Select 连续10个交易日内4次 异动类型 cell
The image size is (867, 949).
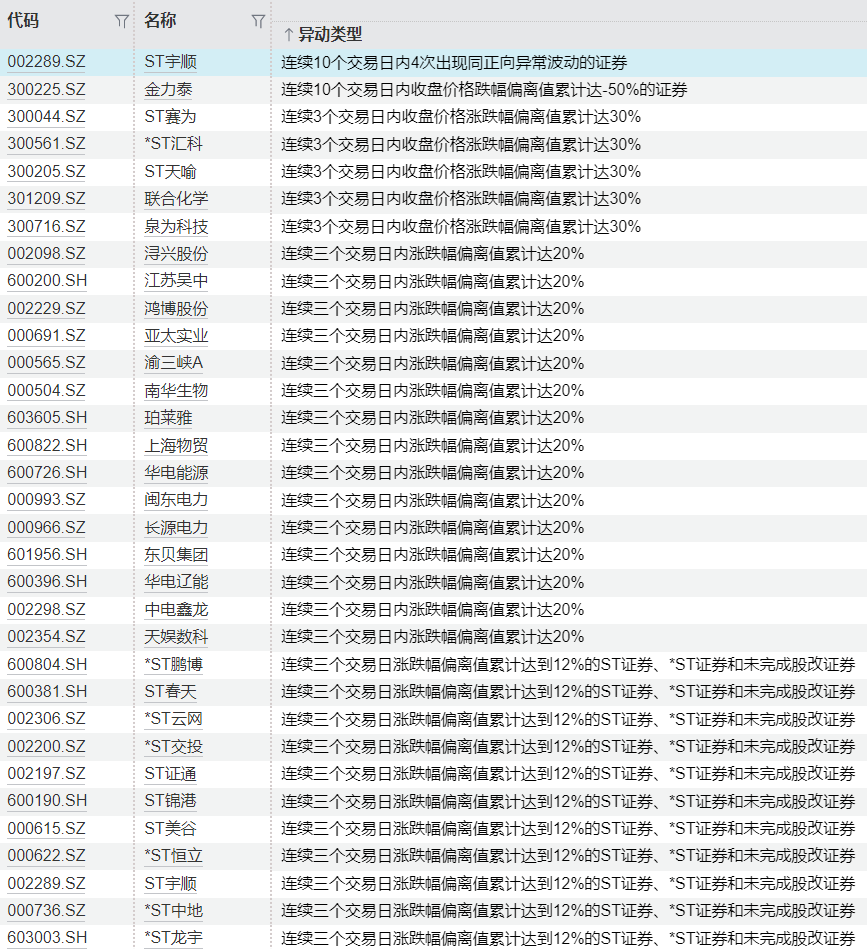pyautogui.click(x=569, y=62)
